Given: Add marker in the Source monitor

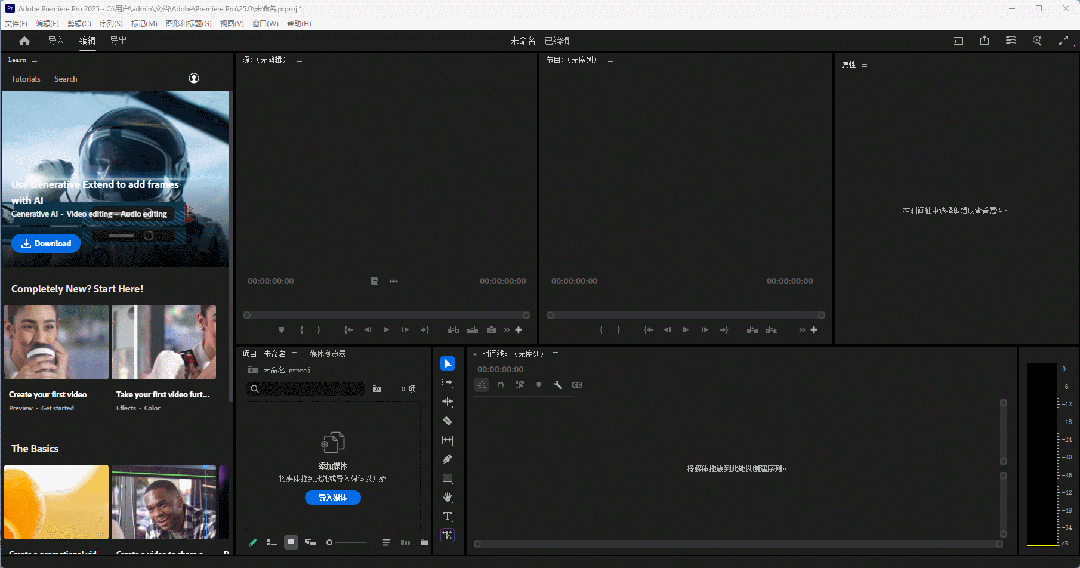Looking at the screenshot, I should tap(281, 330).
